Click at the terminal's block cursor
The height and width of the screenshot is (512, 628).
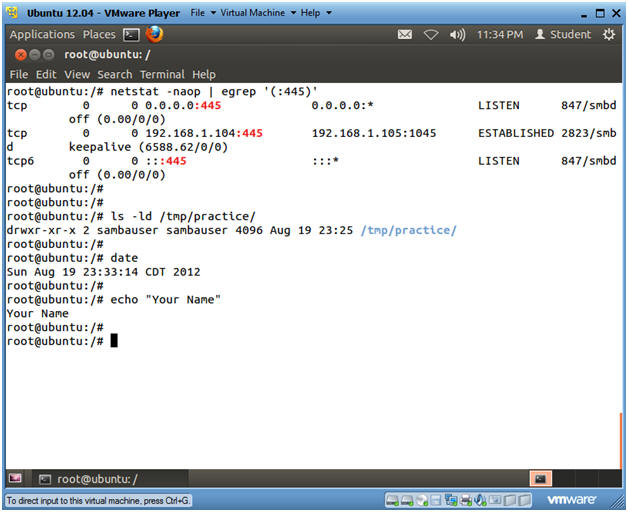coord(114,341)
